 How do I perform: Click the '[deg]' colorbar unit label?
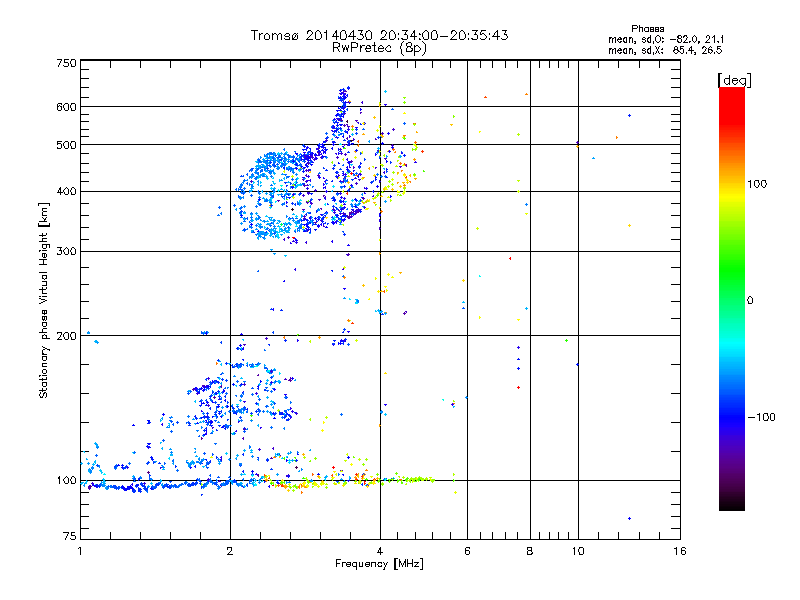pyautogui.click(x=734, y=80)
